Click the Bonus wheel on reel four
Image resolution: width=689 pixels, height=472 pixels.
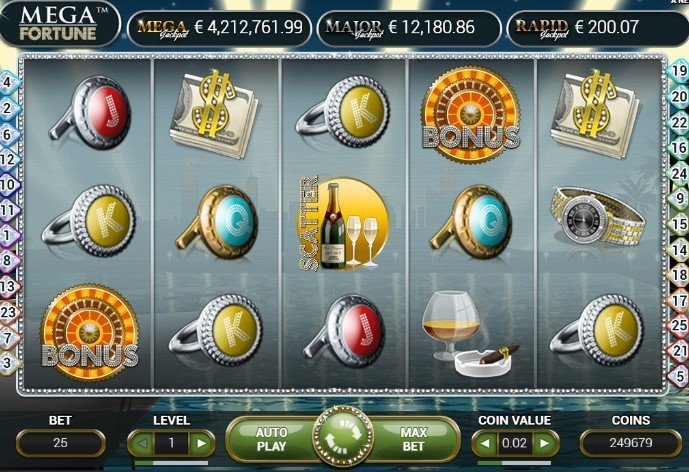pos(471,114)
